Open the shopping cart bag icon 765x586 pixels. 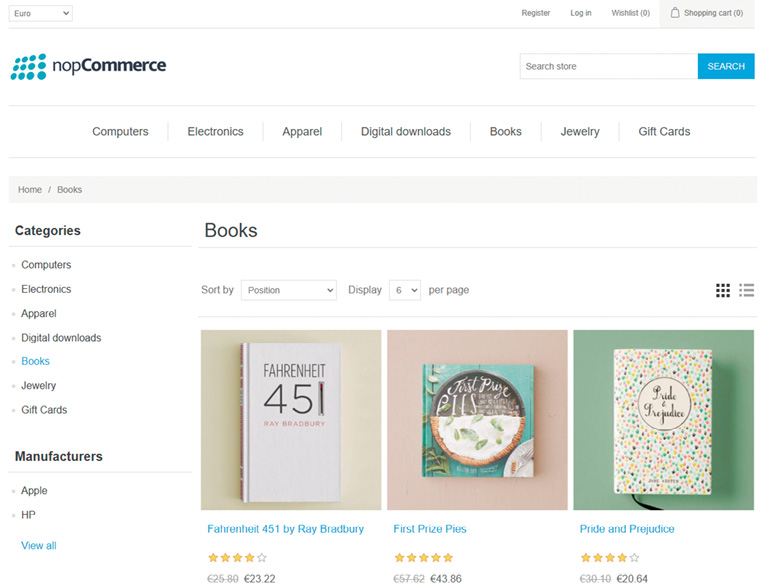tap(675, 13)
